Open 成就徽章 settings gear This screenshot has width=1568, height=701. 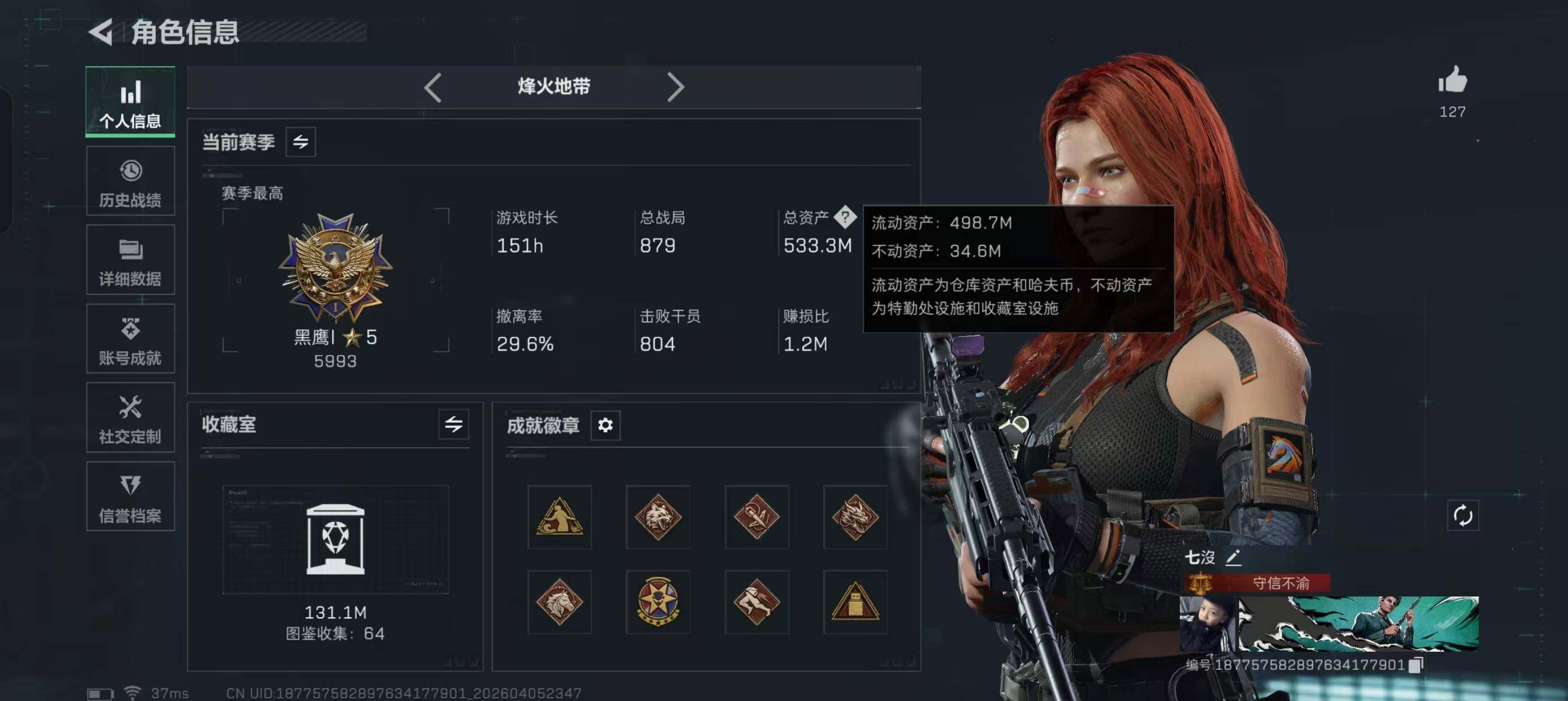(605, 425)
